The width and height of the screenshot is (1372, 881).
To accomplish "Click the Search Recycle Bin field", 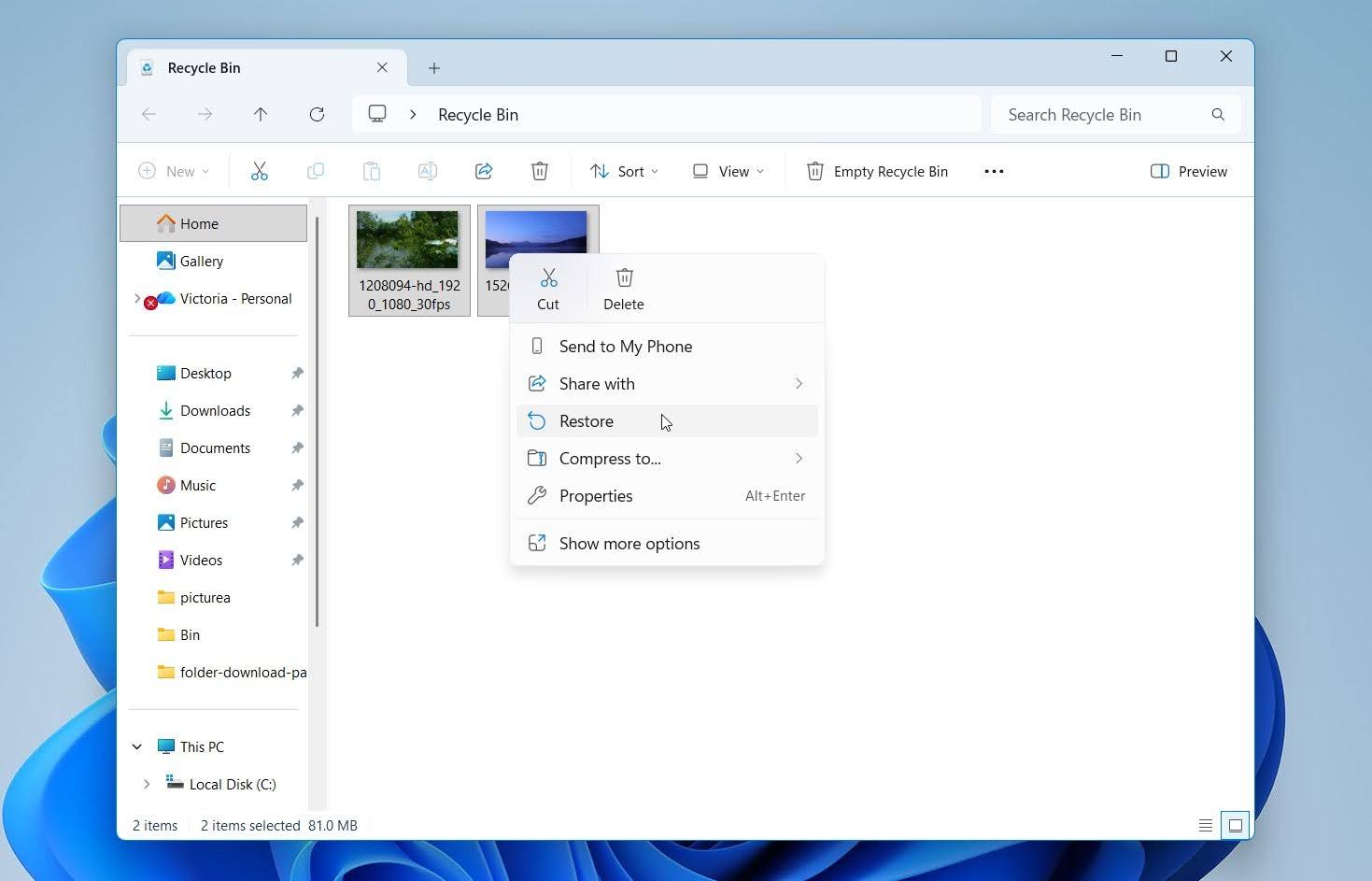I will (x=1116, y=115).
